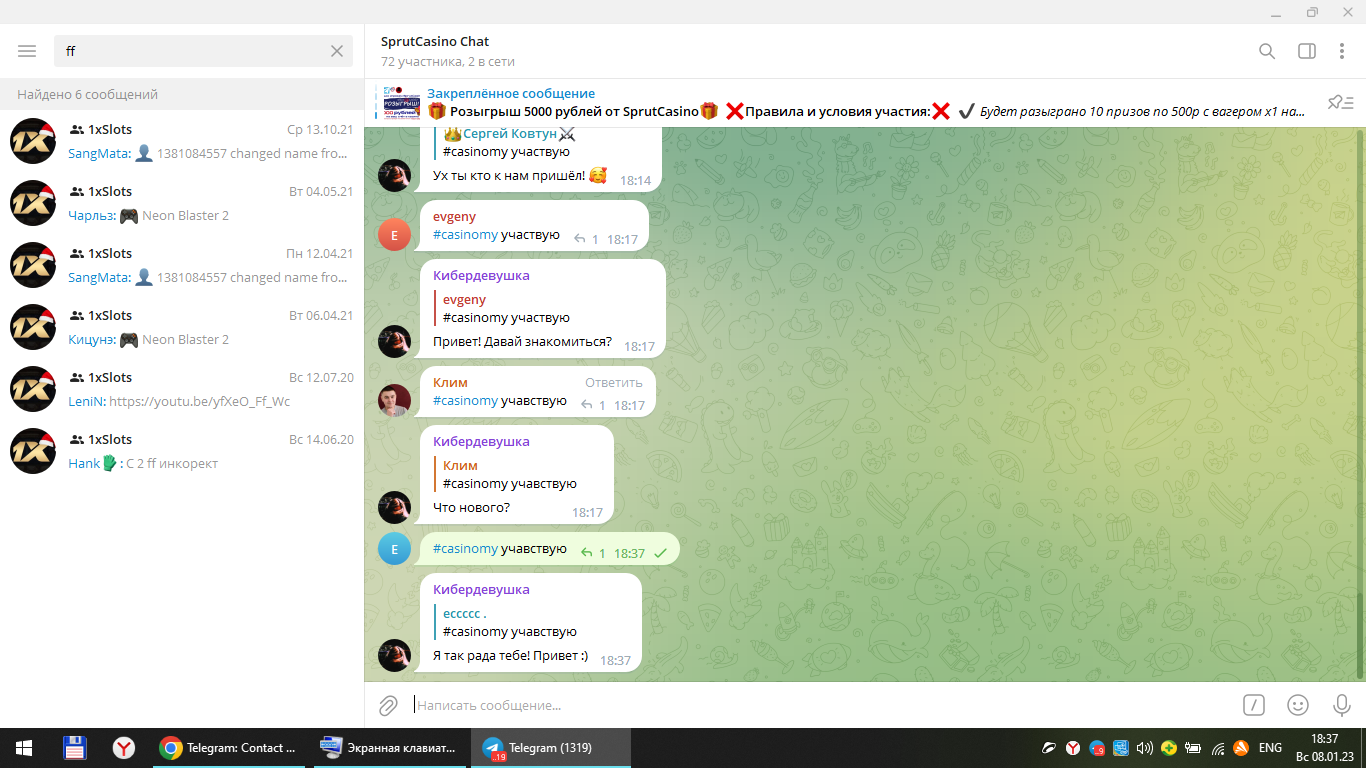Click the search field containing "ff"

203,51
